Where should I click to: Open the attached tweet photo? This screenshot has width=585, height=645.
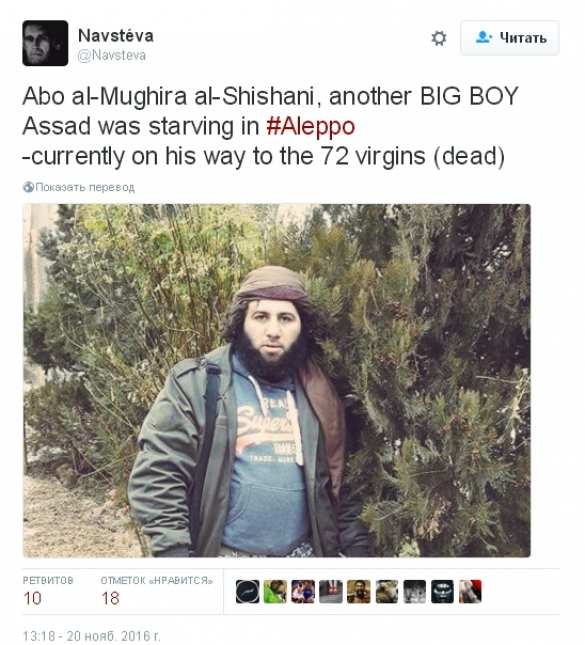tap(276, 381)
